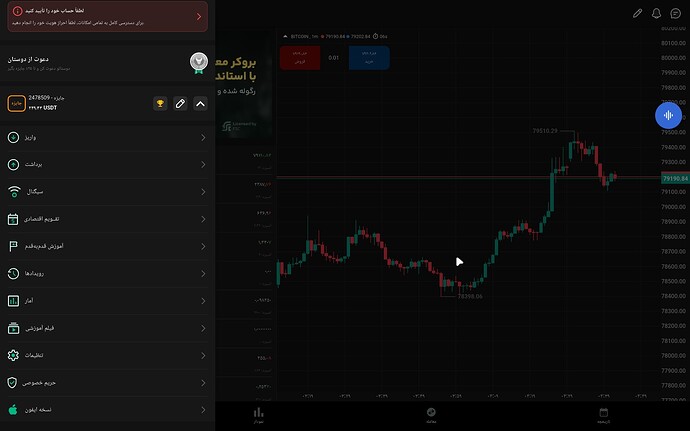
Task: Click the orange prize account badge
Action: [17, 103]
